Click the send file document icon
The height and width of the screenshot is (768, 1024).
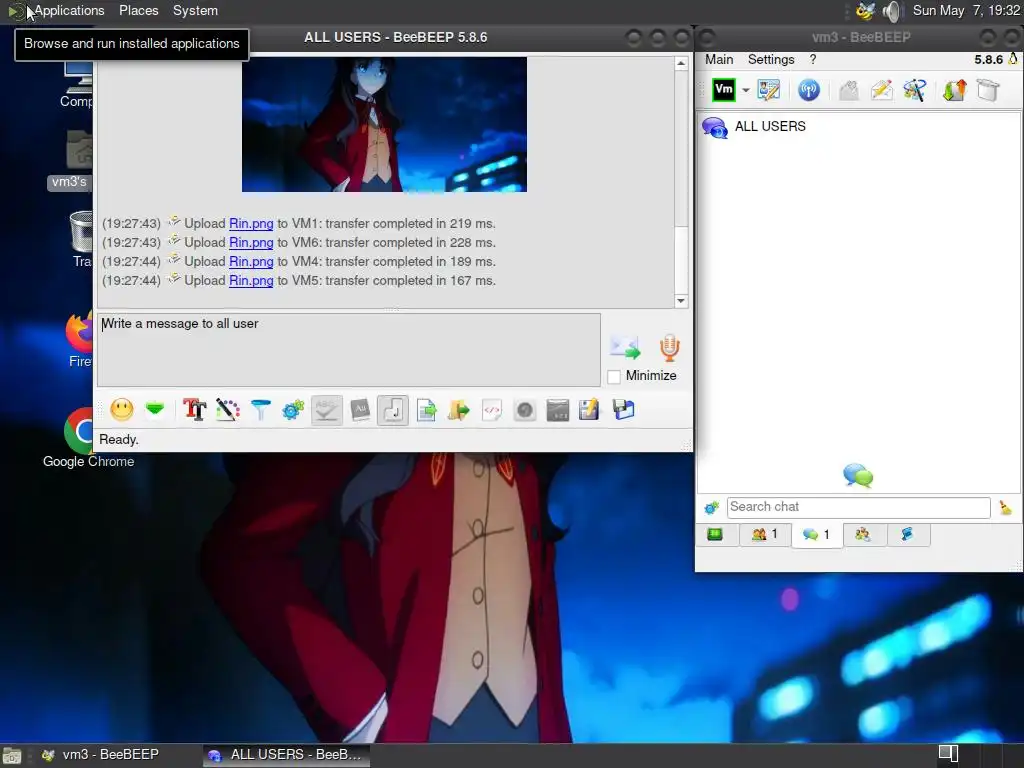(x=426, y=410)
